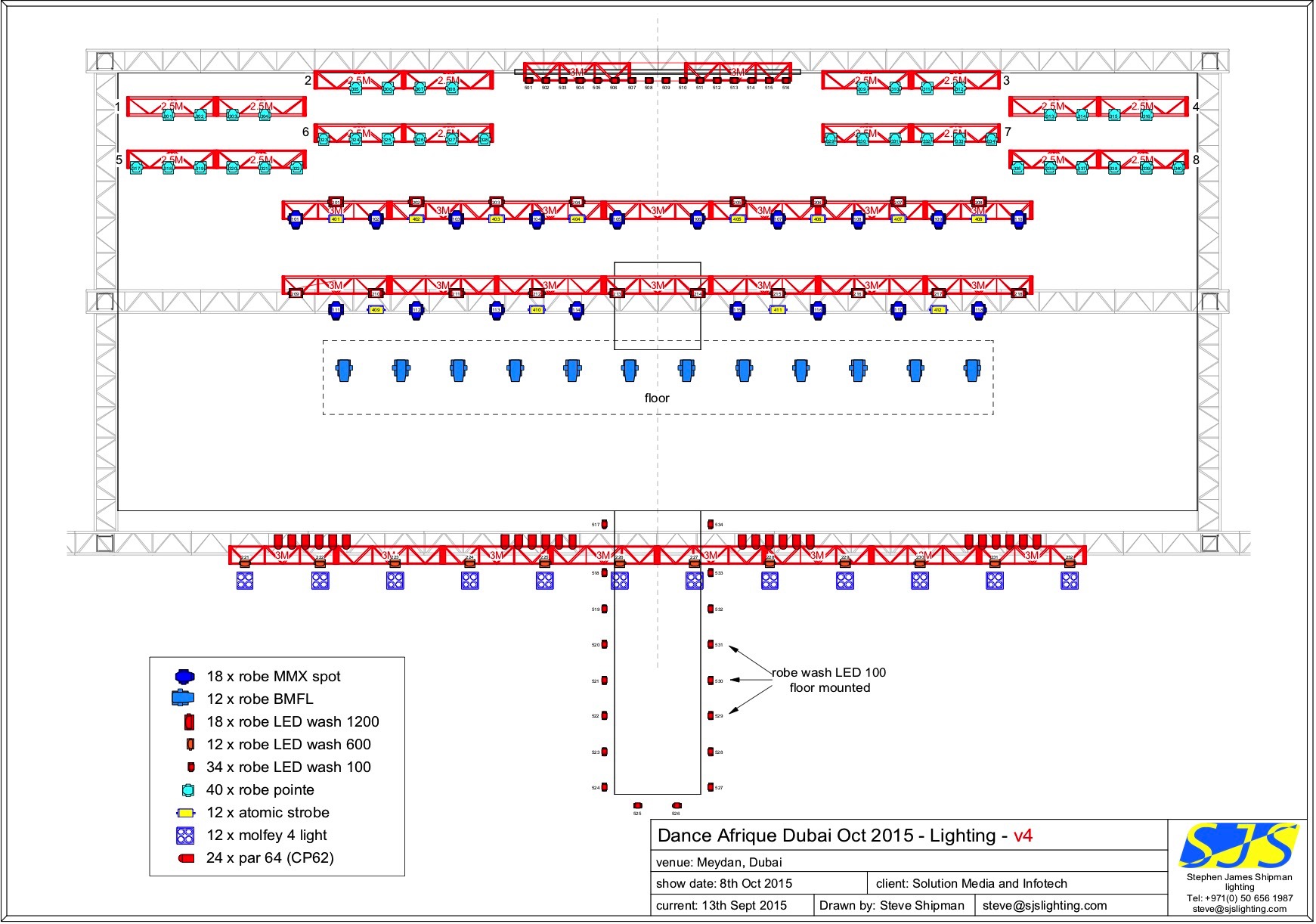The width and height of the screenshot is (1316, 924).
Task: Select floor LED wash 100 fixture 517
Action: (605, 524)
